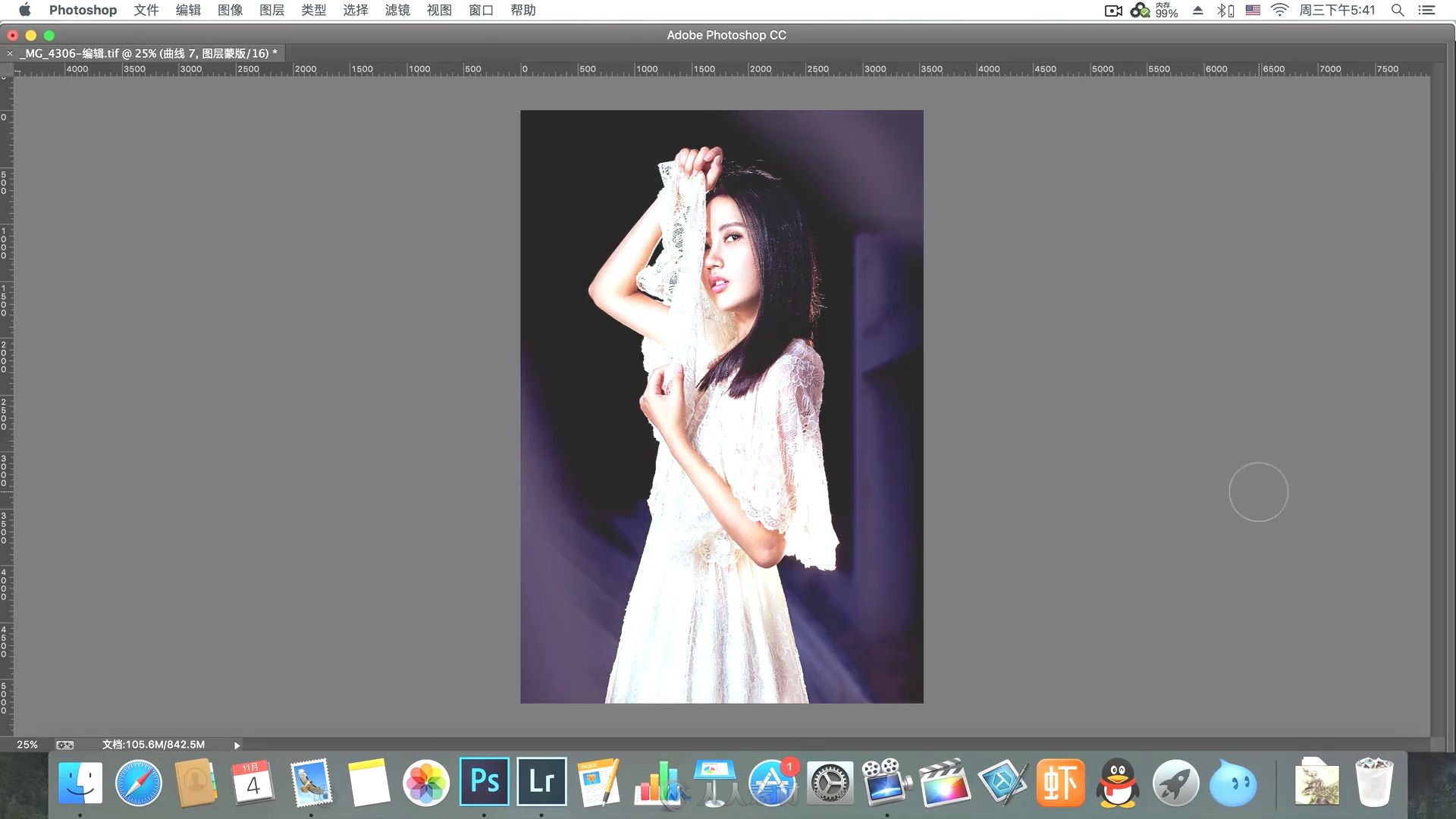The image size is (1456, 819).
Task: Open the 文件 (File) menu
Action: [x=146, y=10]
